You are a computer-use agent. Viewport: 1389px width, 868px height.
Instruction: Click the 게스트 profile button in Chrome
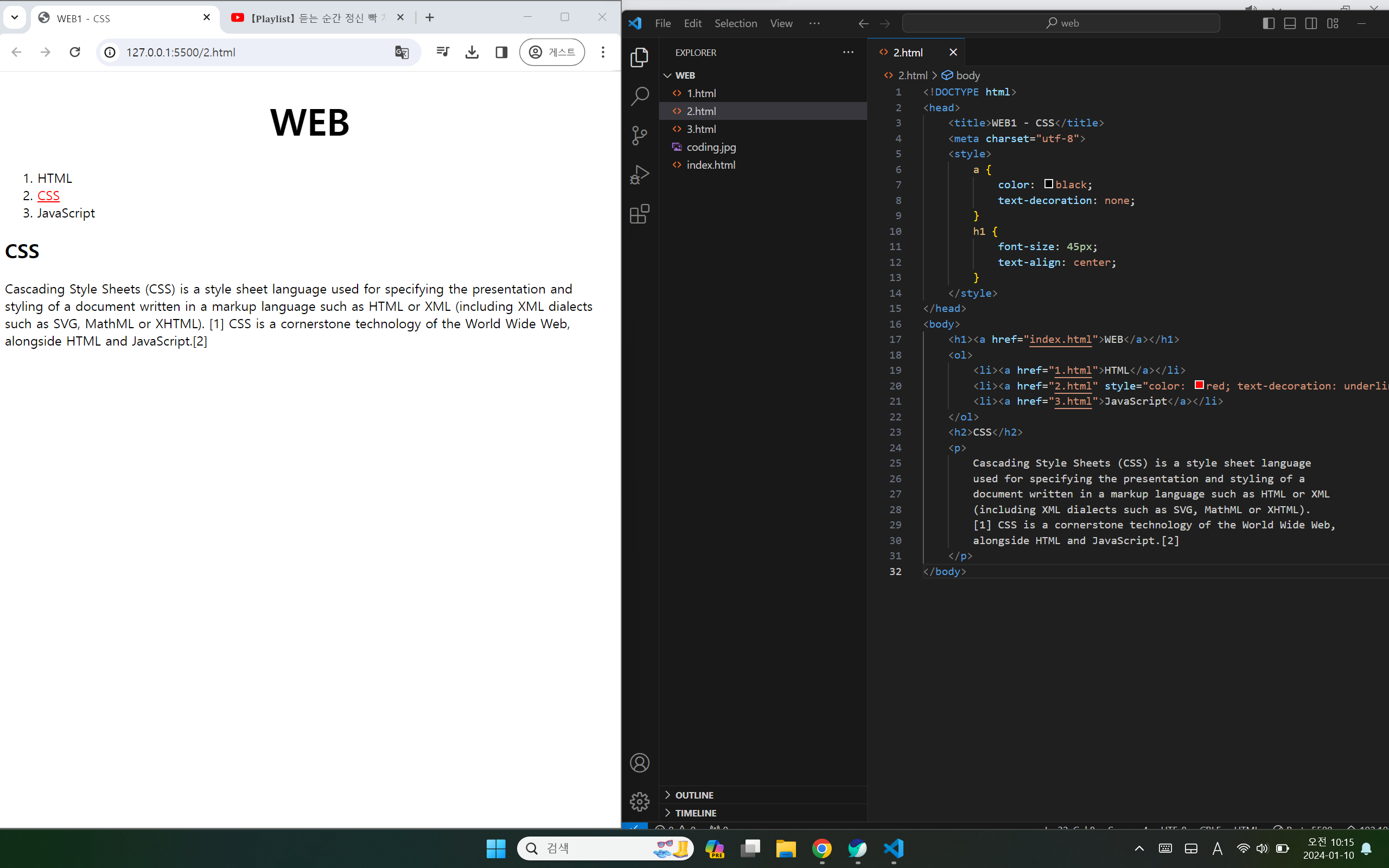click(552, 52)
